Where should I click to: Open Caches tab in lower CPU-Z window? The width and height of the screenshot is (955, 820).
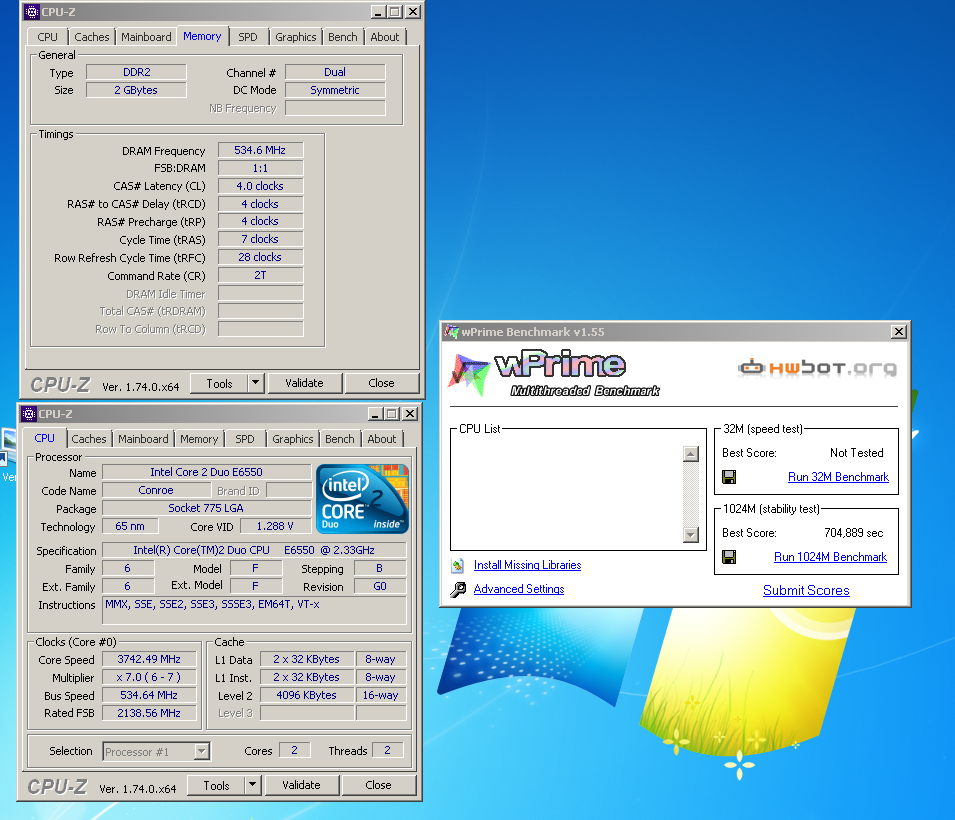tap(88, 439)
